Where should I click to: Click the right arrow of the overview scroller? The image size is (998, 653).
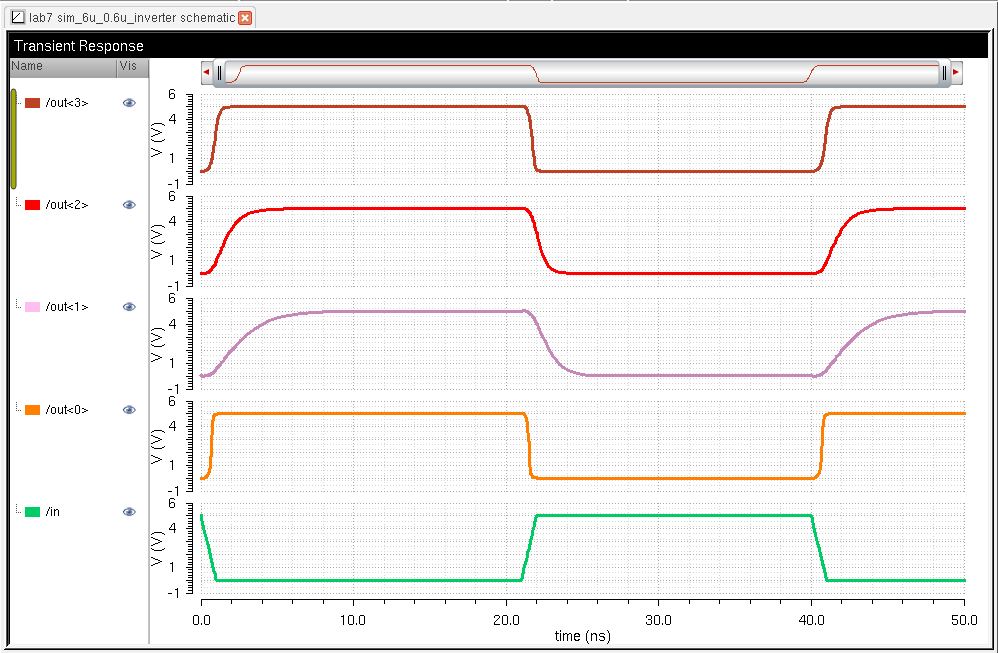[956, 73]
